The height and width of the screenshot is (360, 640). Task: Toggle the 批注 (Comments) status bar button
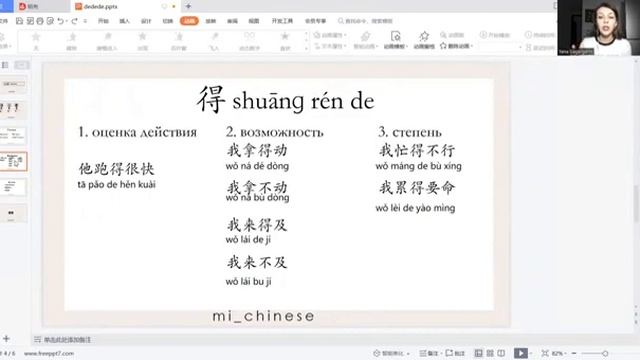tap(456, 353)
